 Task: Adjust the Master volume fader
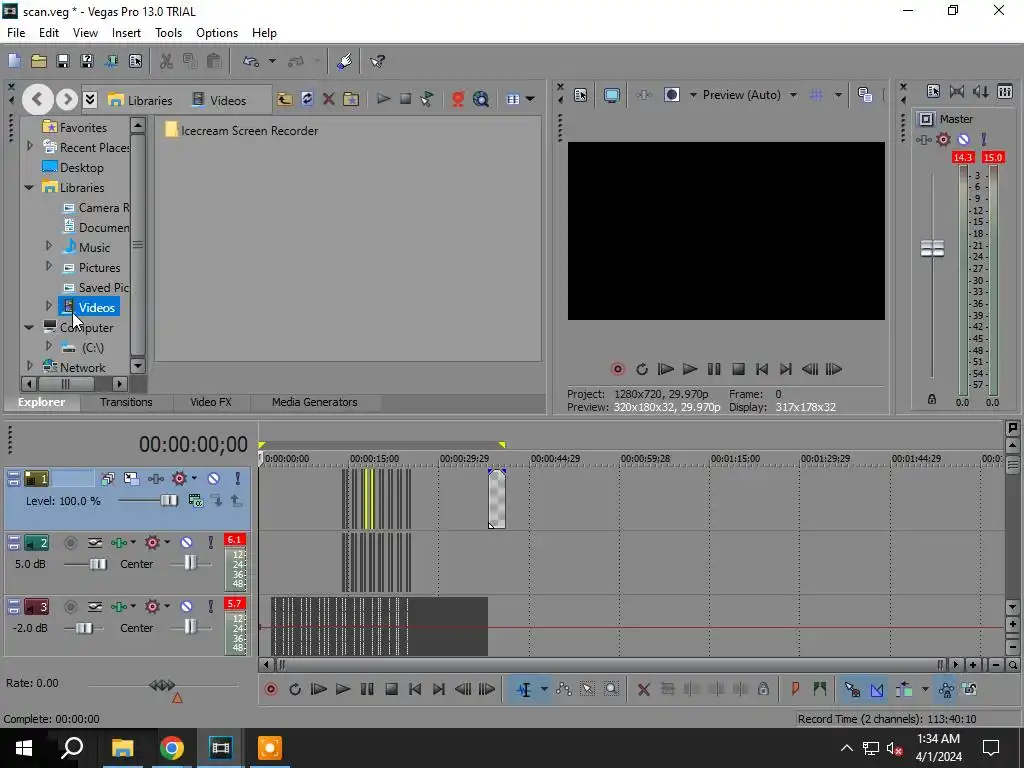click(932, 248)
